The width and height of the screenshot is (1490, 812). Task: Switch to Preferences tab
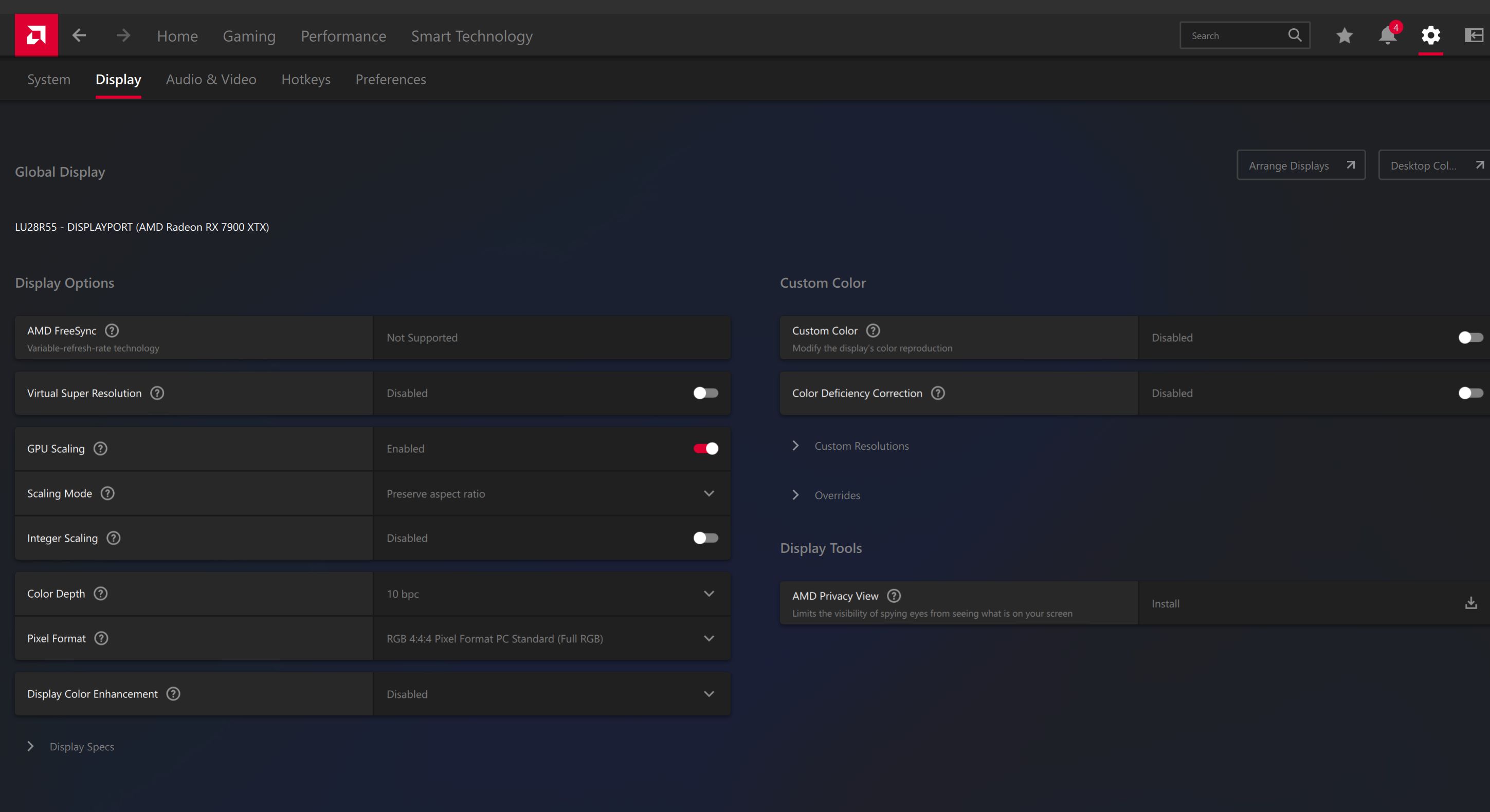390,79
